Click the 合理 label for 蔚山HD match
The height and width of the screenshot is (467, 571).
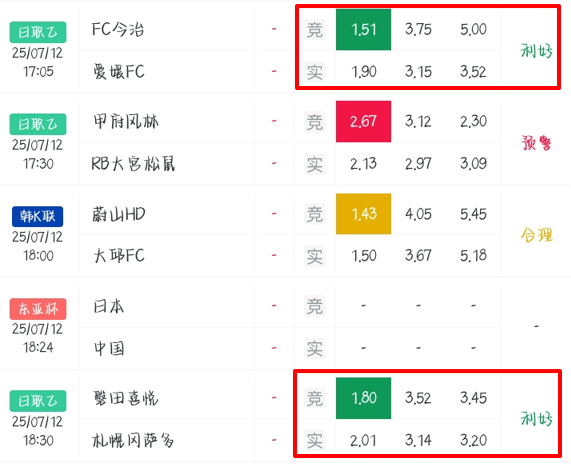[x=537, y=235]
